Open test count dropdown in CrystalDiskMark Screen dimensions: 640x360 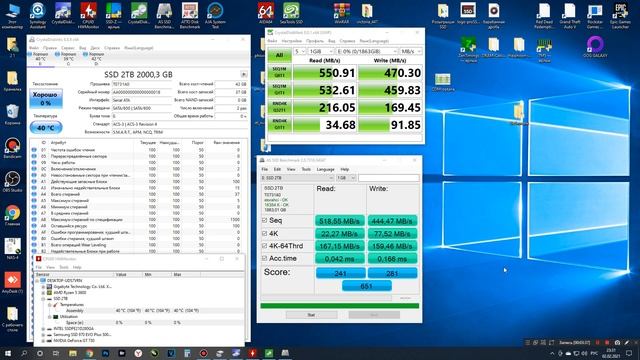(x=300, y=51)
